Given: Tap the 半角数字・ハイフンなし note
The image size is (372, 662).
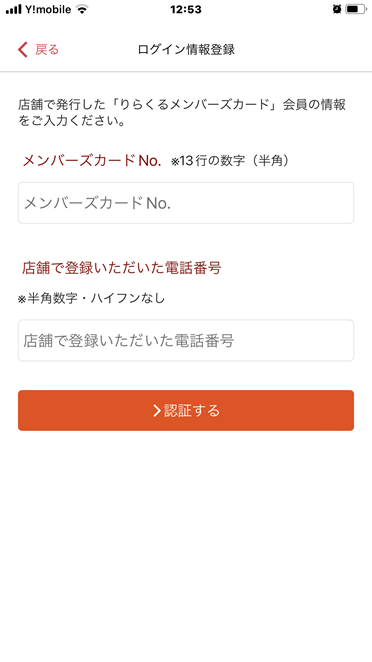Looking at the screenshot, I should tap(91, 298).
